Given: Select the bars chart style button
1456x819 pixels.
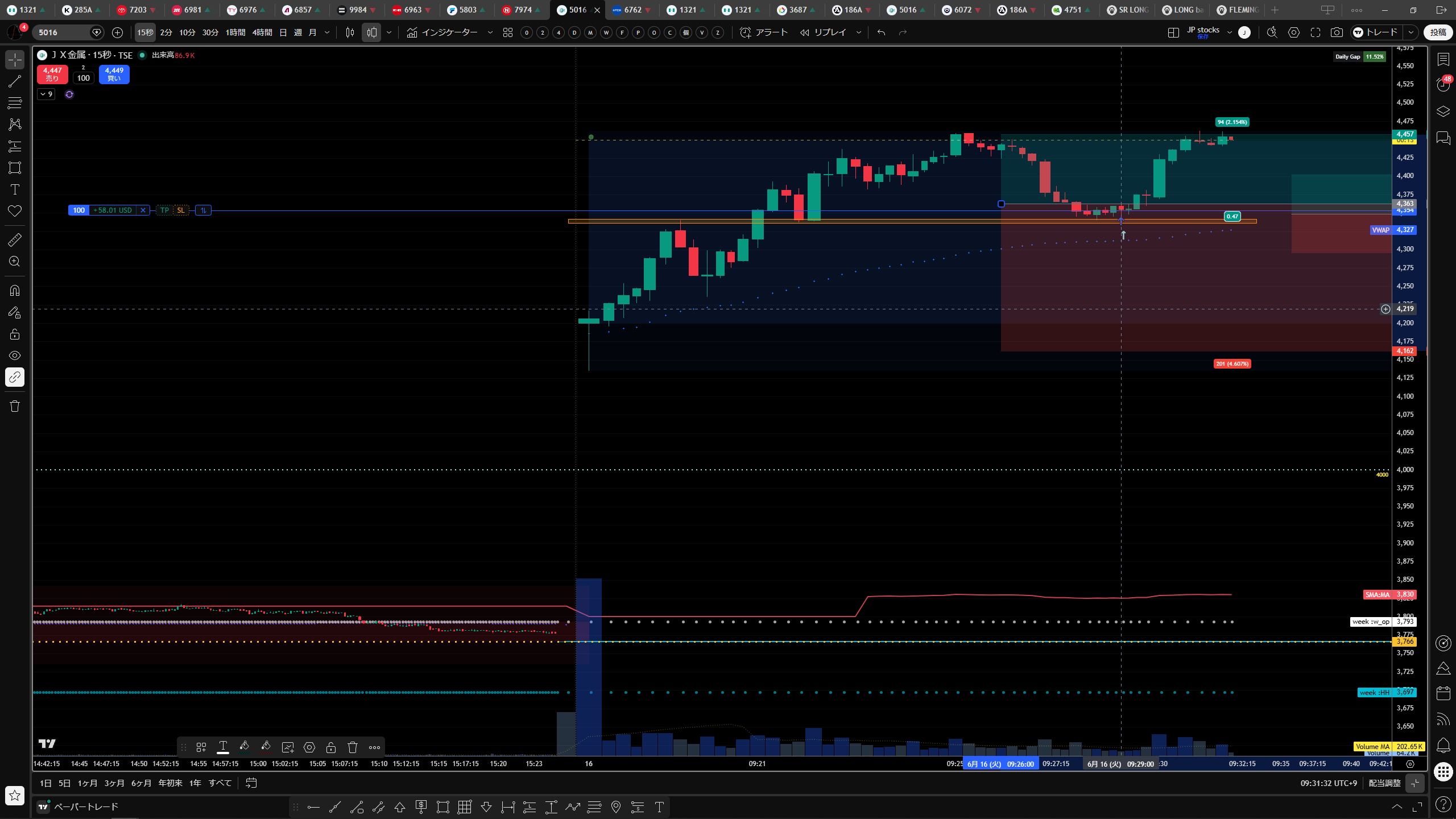Looking at the screenshot, I should click(x=350, y=33).
